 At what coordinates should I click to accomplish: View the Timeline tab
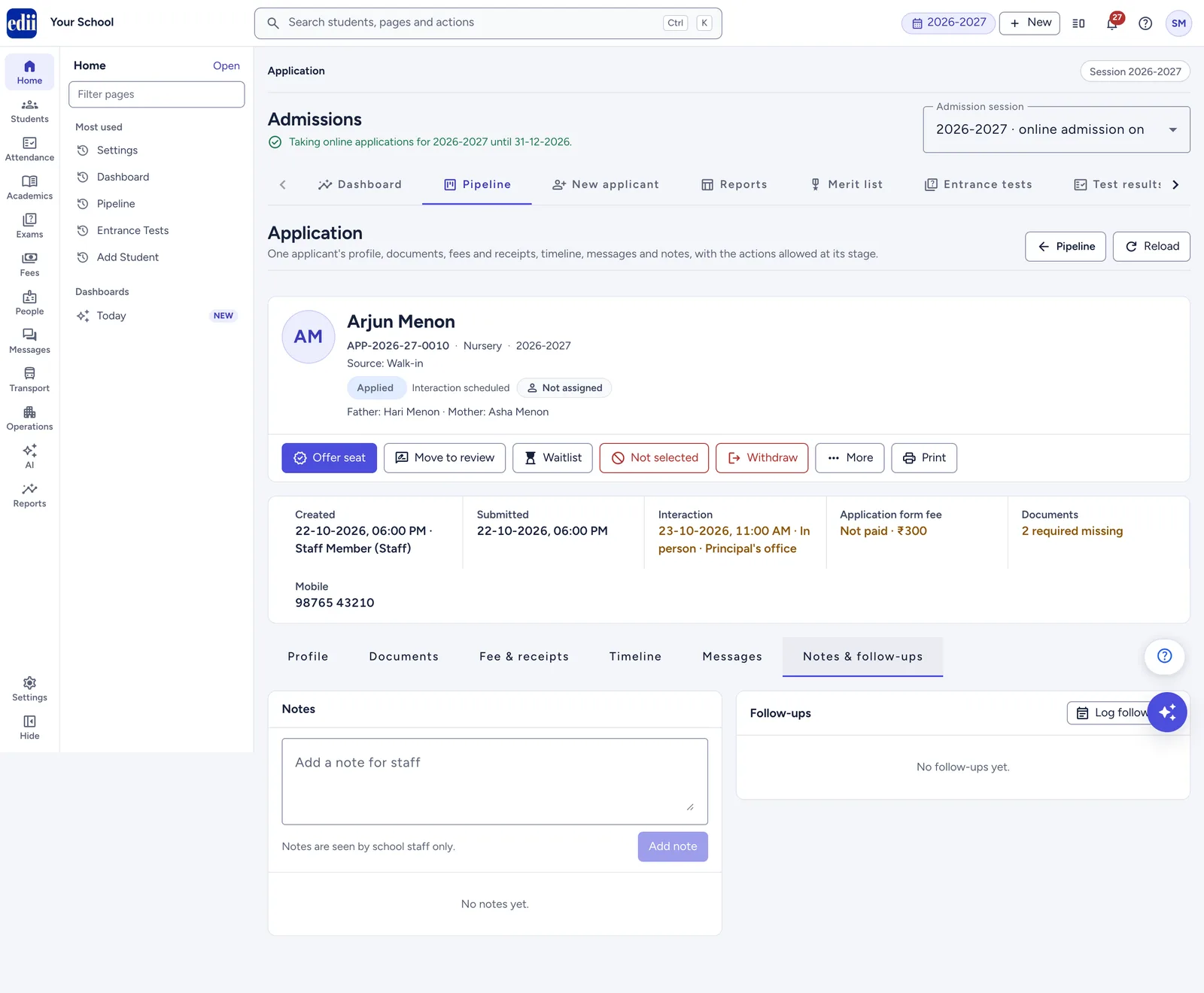point(635,657)
